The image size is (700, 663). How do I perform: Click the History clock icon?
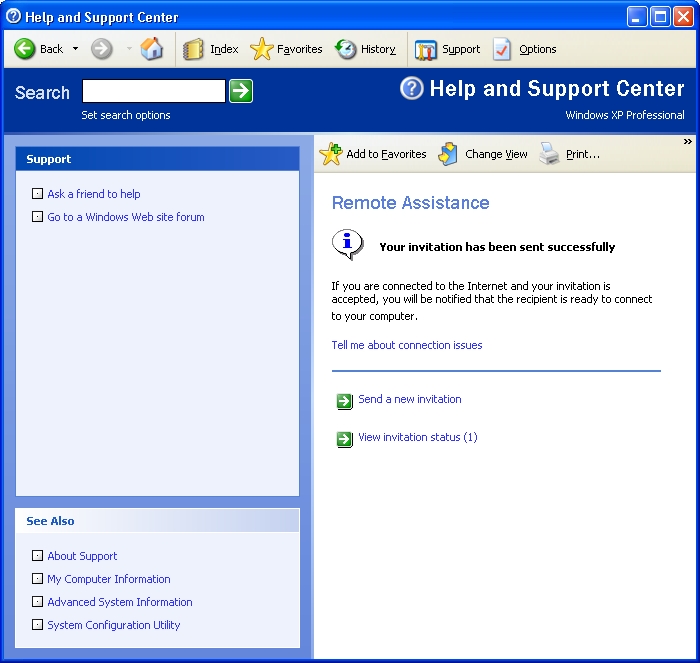(x=346, y=49)
